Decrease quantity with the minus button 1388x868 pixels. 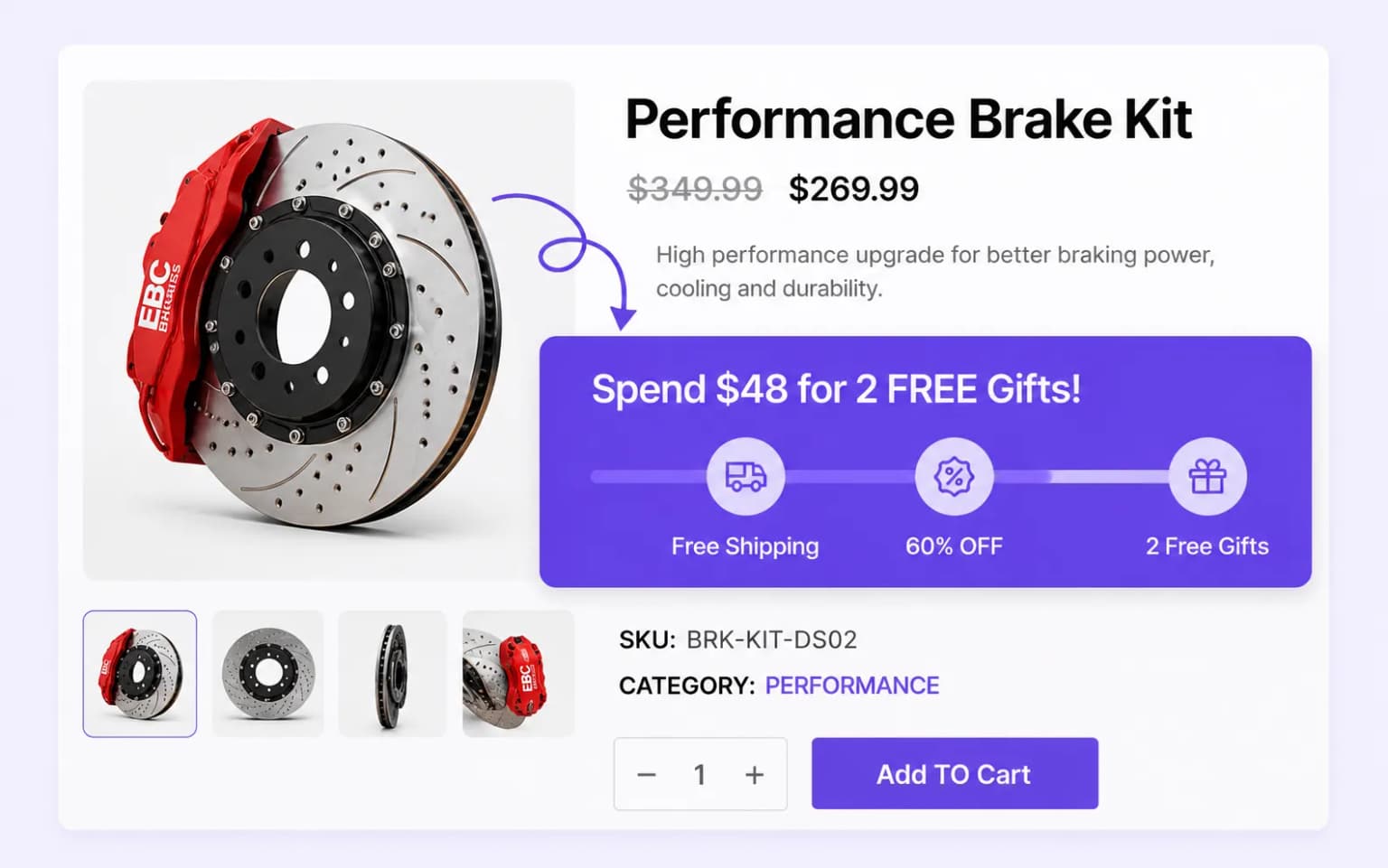click(646, 774)
